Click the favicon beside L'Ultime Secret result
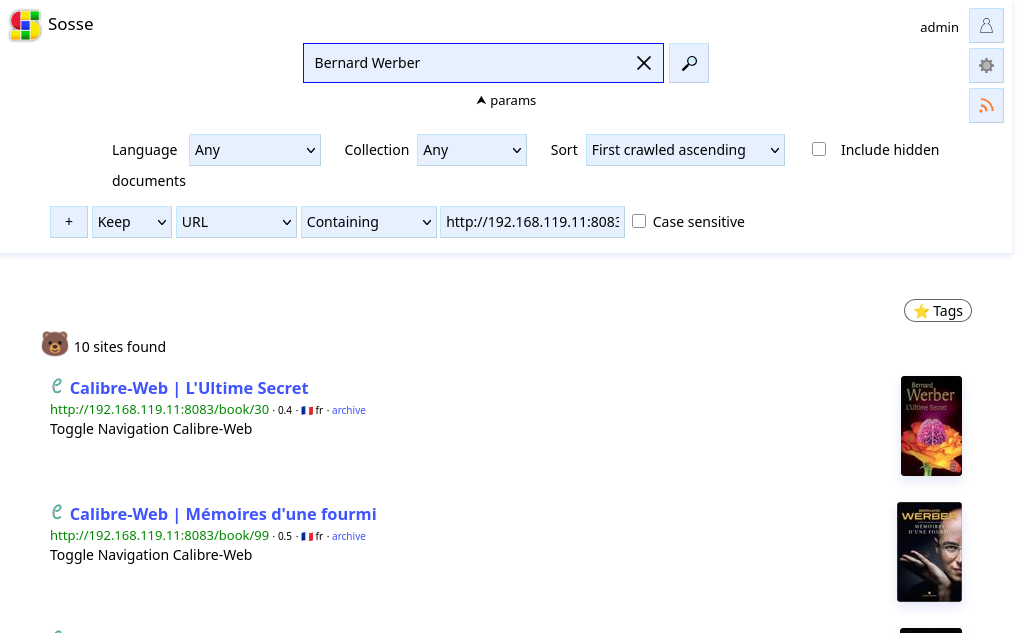 point(57,386)
